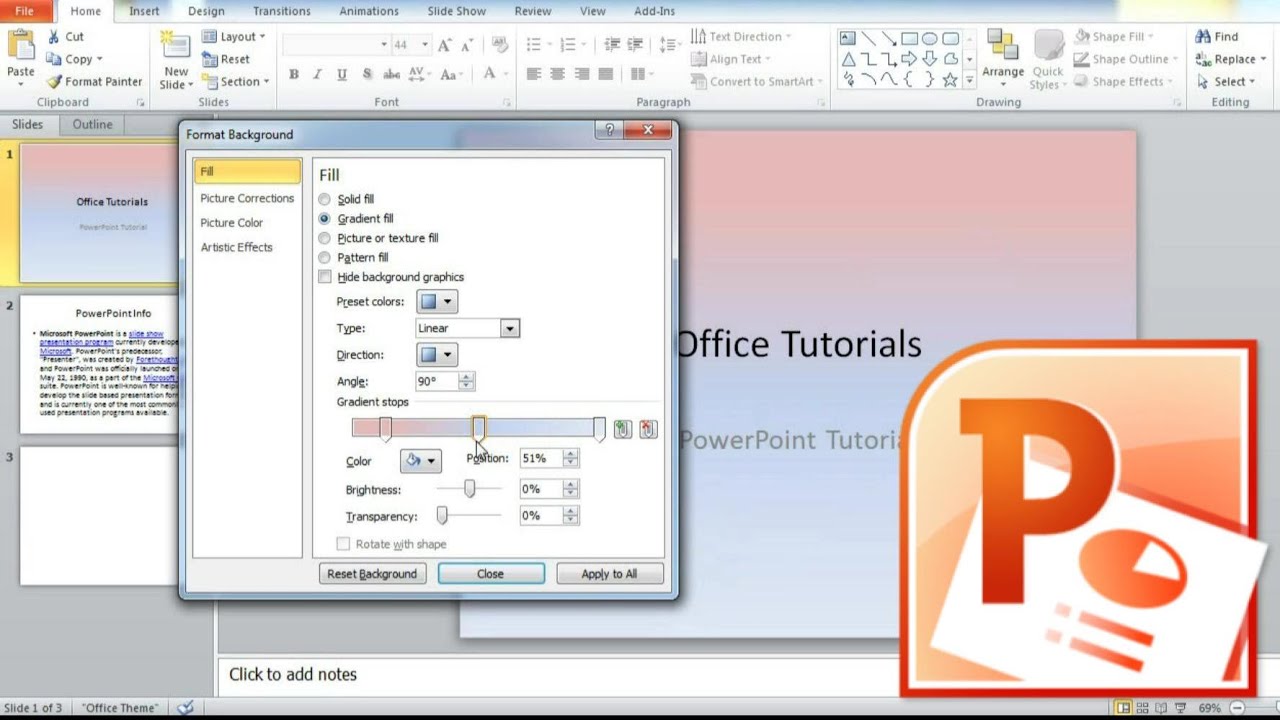Switch to the Insert ribbon tab
1280x720 pixels.
pos(144,11)
